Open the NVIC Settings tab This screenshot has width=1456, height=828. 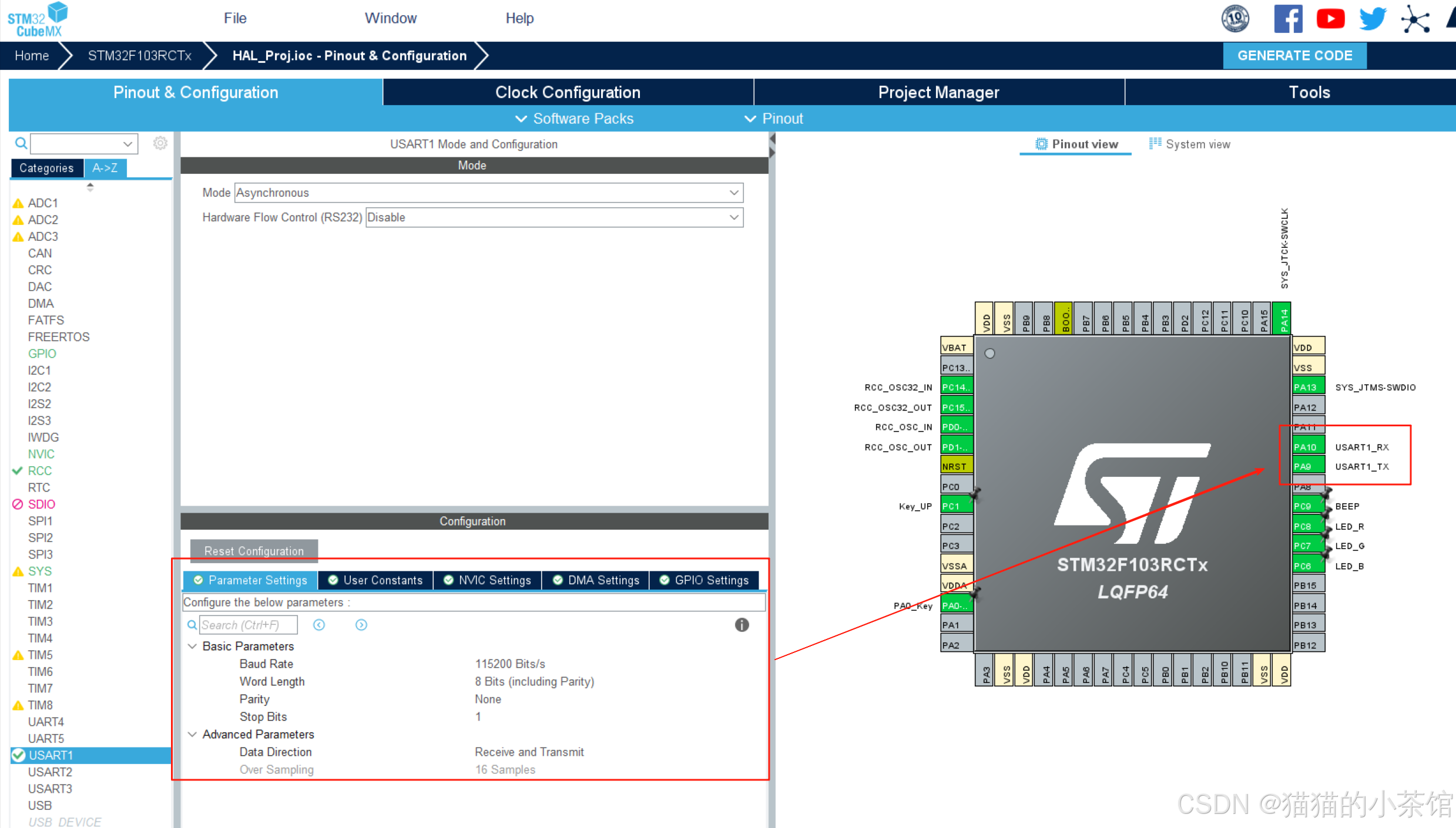click(x=488, y=580)
